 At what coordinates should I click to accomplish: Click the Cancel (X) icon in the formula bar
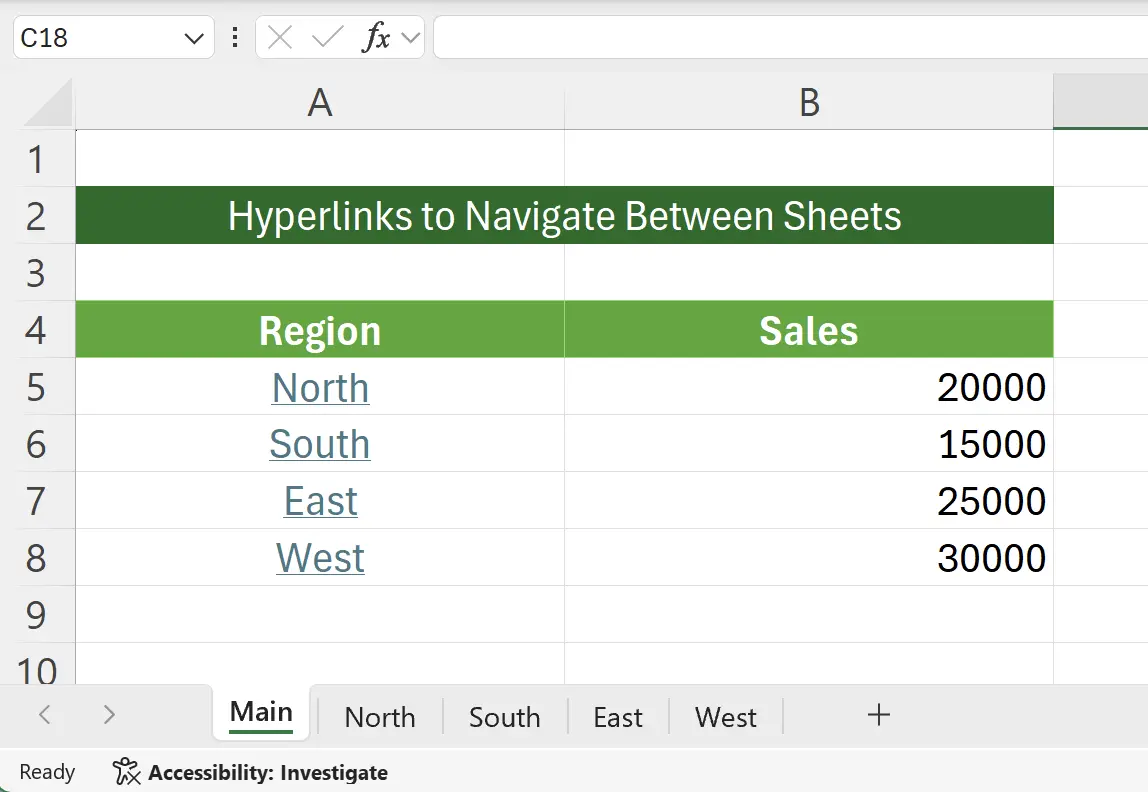(279, 37)
